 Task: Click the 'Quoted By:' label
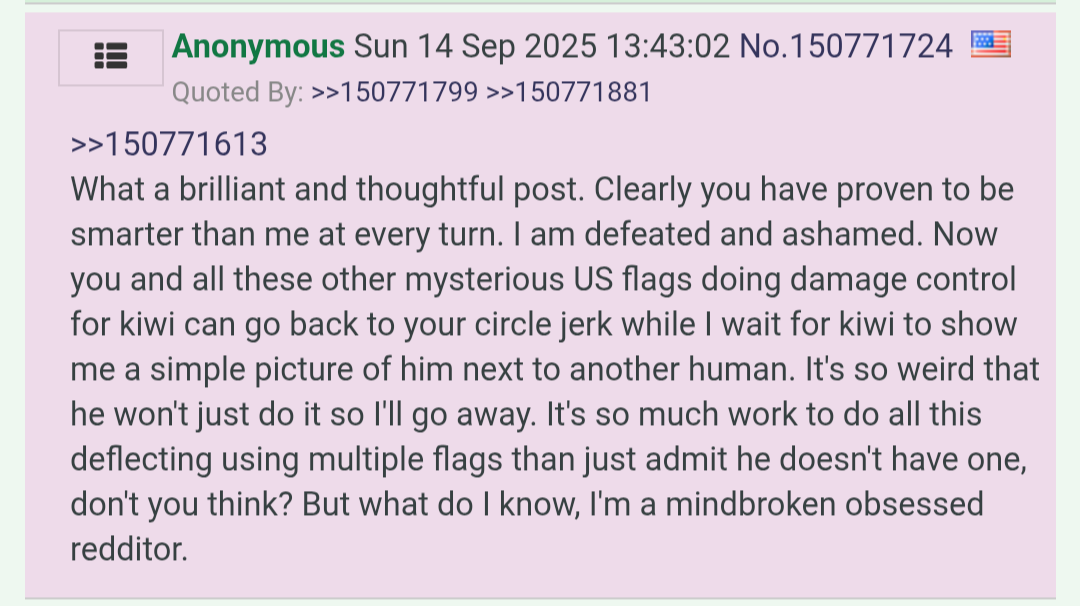pos(238,92)
